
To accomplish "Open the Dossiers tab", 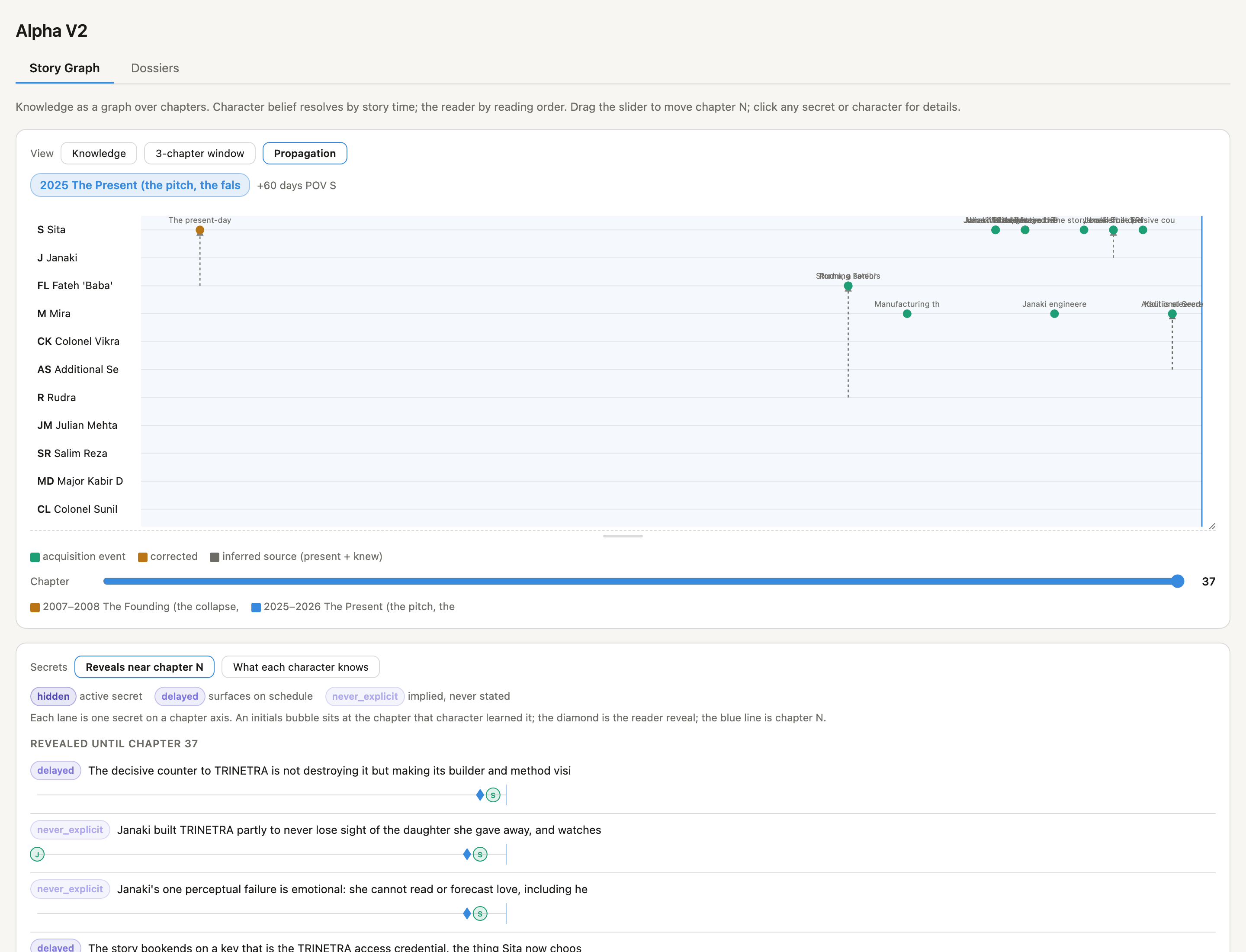I will tap(155, 68).
